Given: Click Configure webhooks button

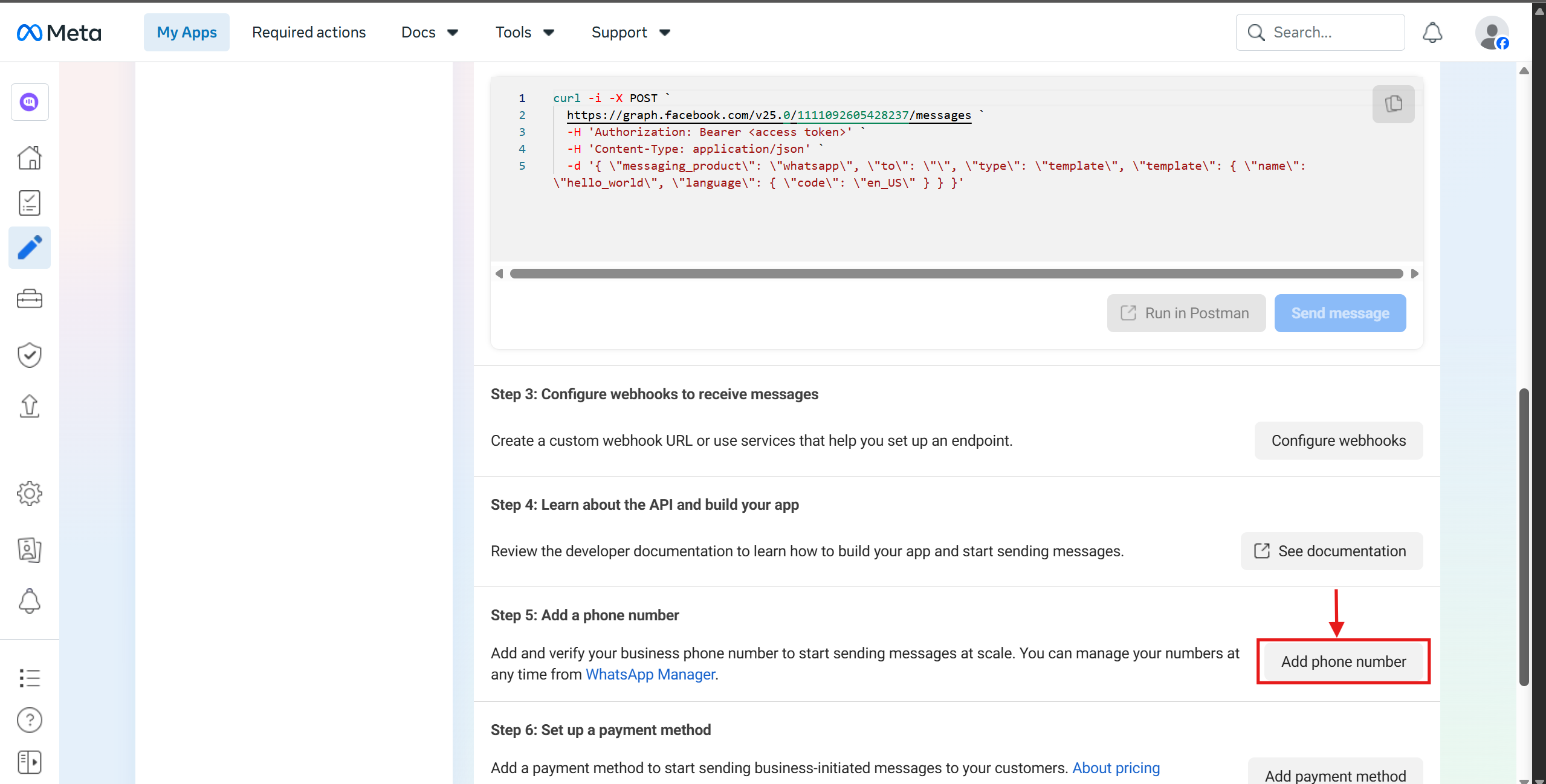Looking at the screenshot, I should (x=1339, y=440).
